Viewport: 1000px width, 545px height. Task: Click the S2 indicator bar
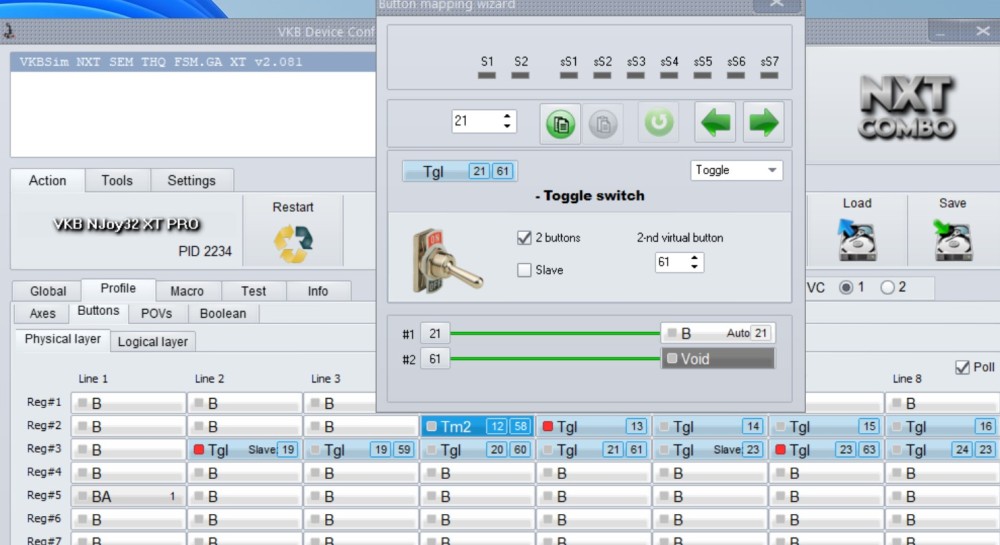520,75
